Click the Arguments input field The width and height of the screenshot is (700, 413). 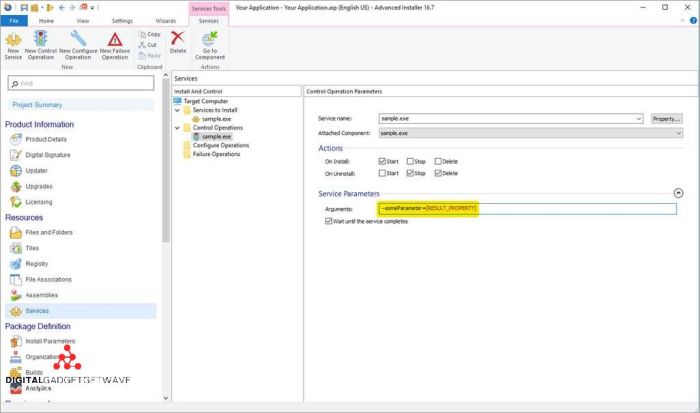point(527,209)
